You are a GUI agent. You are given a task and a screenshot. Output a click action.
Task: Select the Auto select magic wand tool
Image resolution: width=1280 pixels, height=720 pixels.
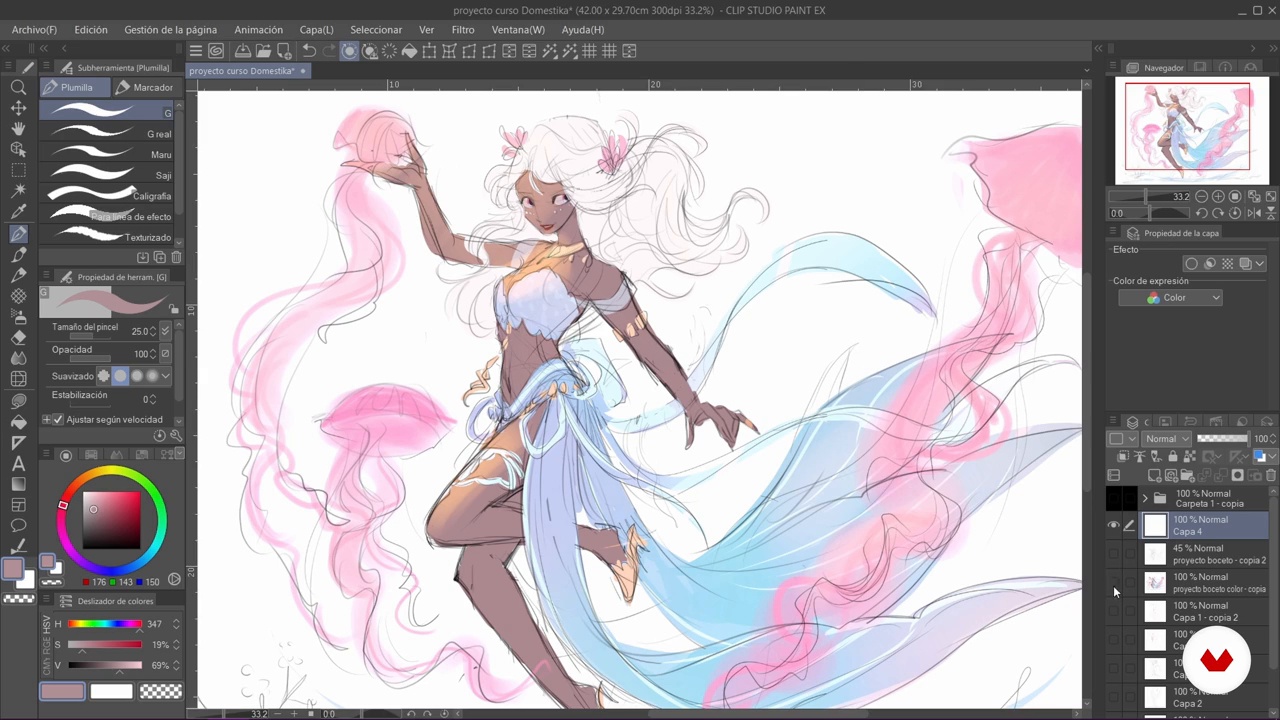click(18, 191)
